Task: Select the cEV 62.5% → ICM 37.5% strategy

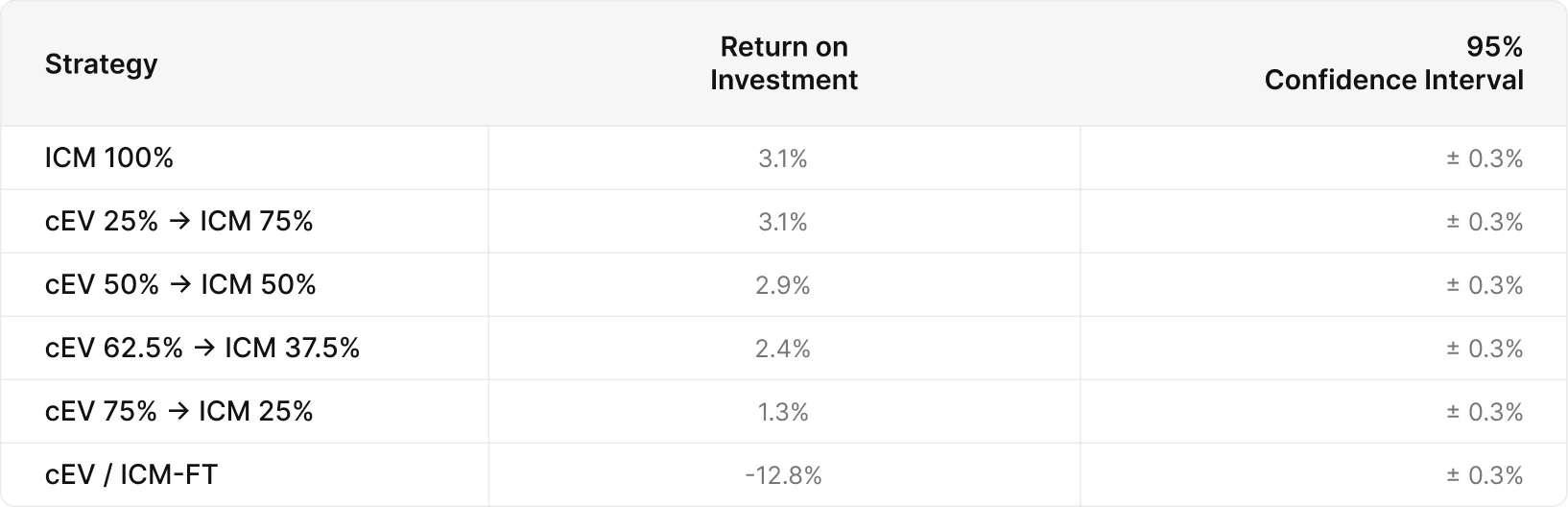Action: 202,348
